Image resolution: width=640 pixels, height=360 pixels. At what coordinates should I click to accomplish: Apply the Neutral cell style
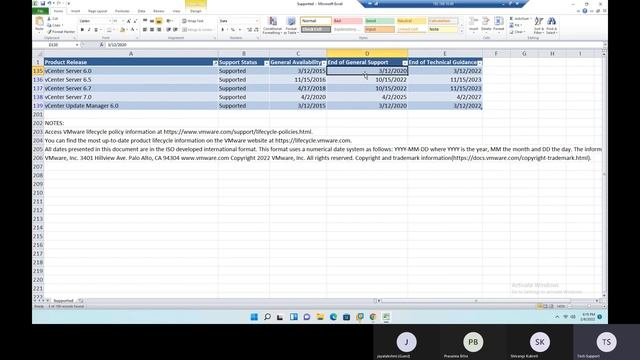tap(411, 21)
